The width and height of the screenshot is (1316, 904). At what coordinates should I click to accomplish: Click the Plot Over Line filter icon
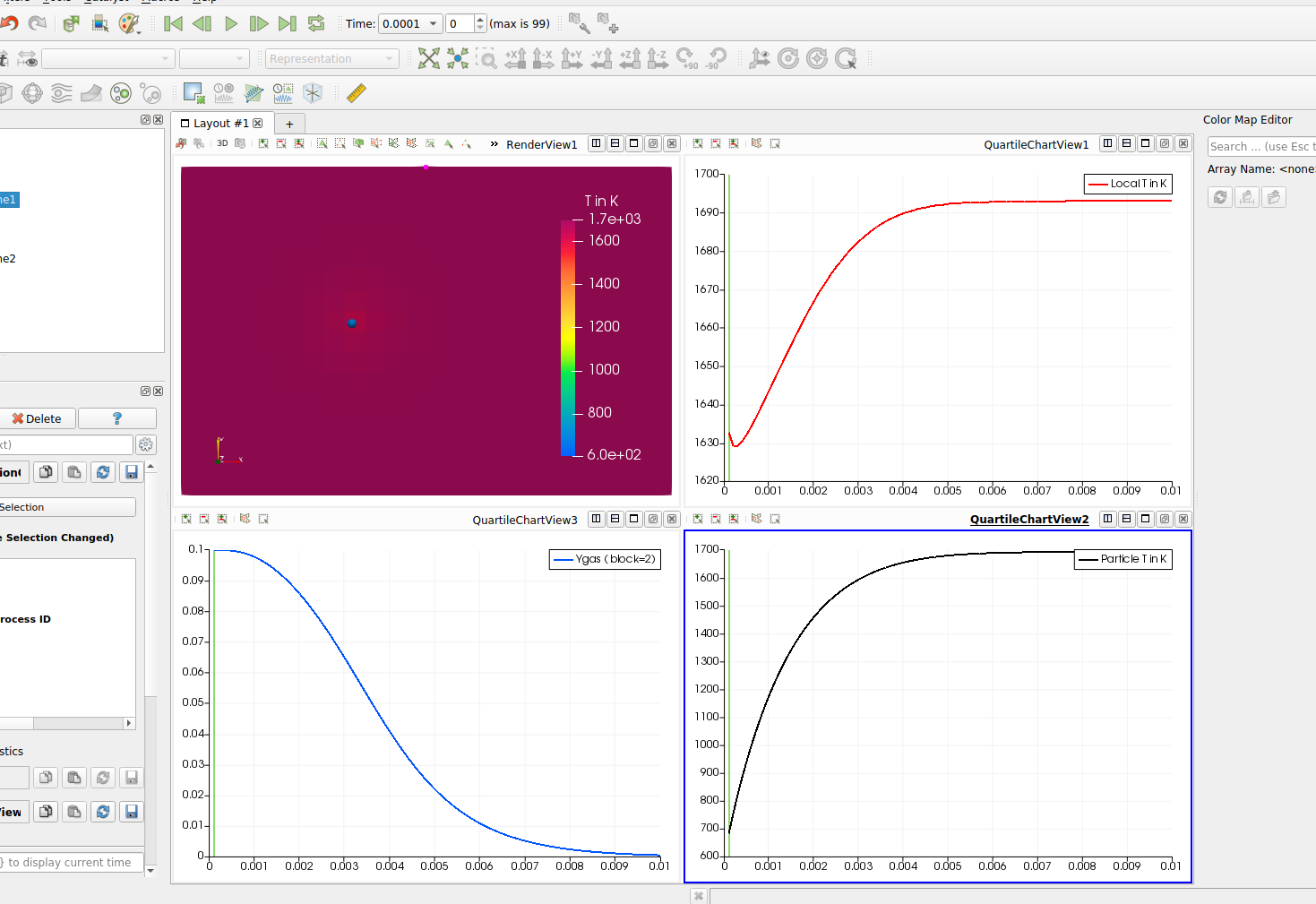coord(254,93)
